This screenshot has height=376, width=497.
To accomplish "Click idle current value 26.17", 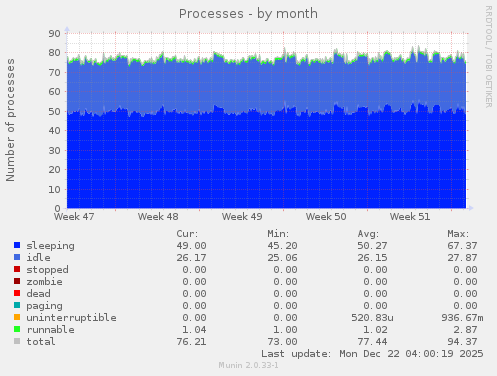I will tap(191, 258).
